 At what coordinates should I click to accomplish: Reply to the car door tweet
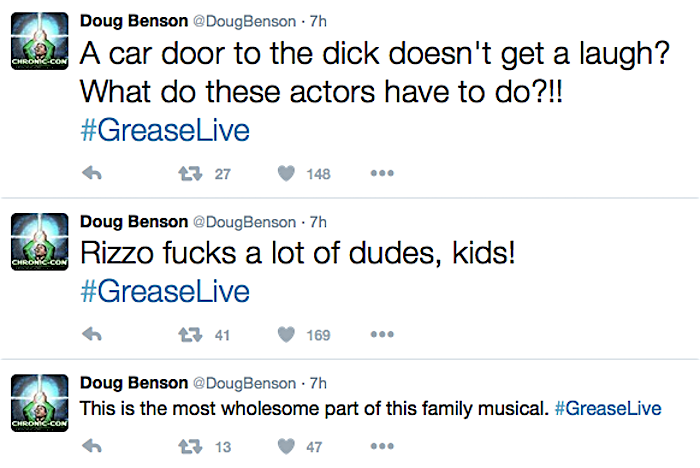[x=91, y=174]
